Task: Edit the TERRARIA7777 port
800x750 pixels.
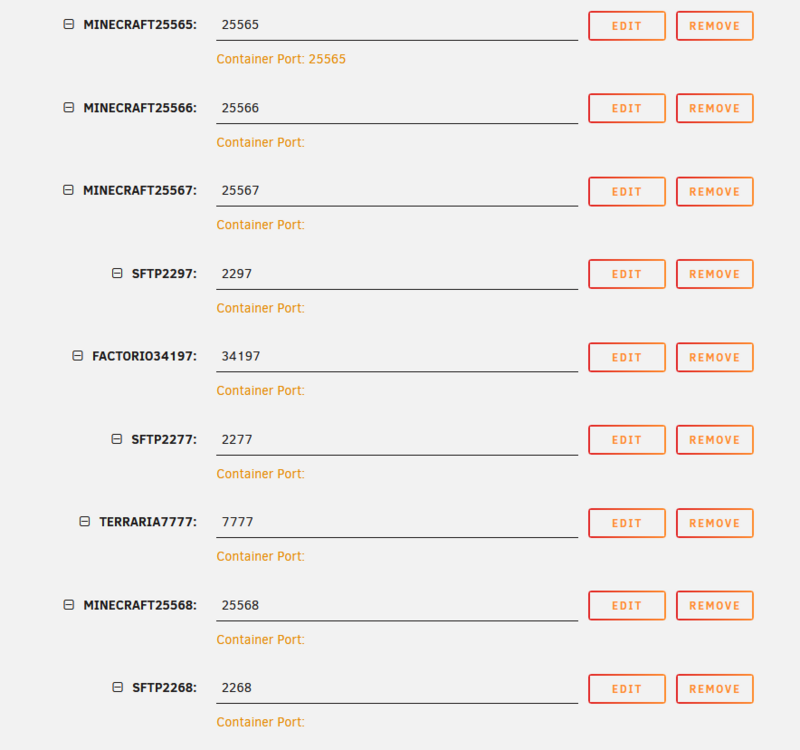Action: click(x=627, y=523)
